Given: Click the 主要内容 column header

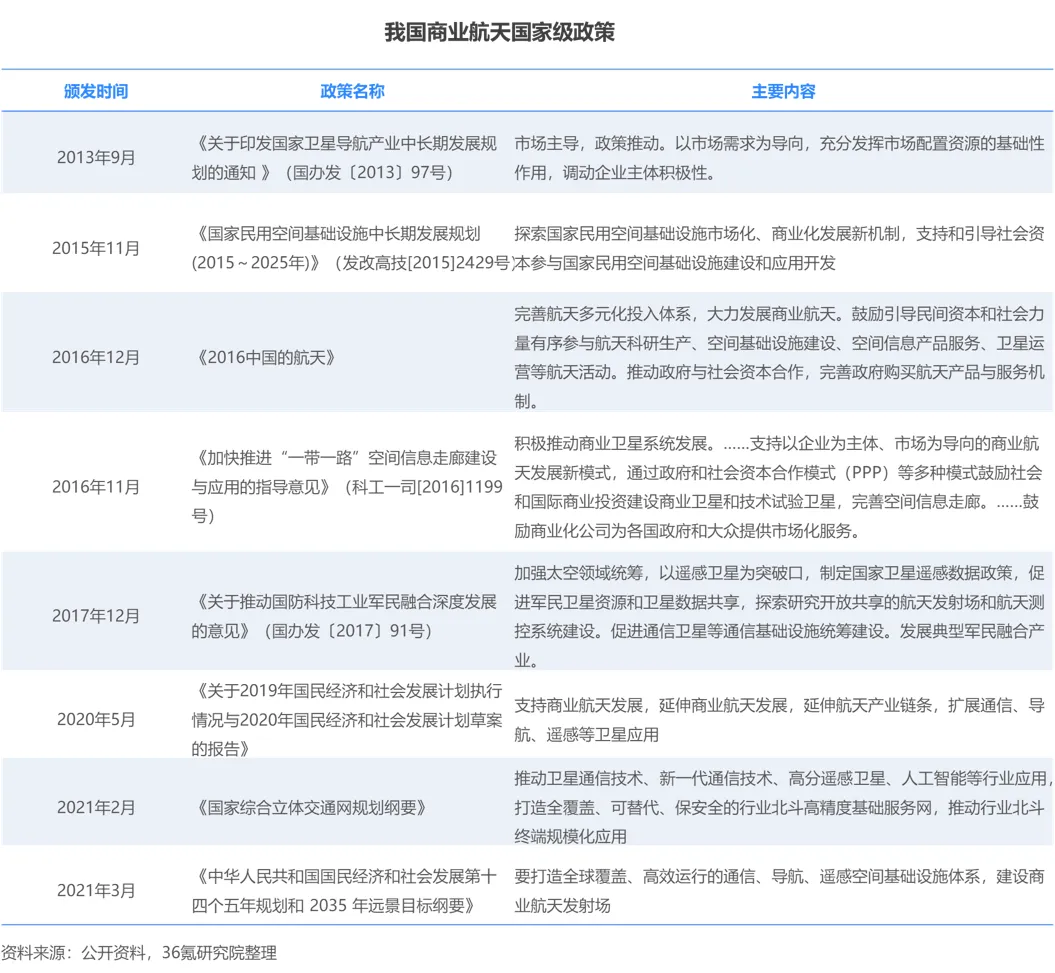Looking at the screenshot, I should (x=783, y=92).
